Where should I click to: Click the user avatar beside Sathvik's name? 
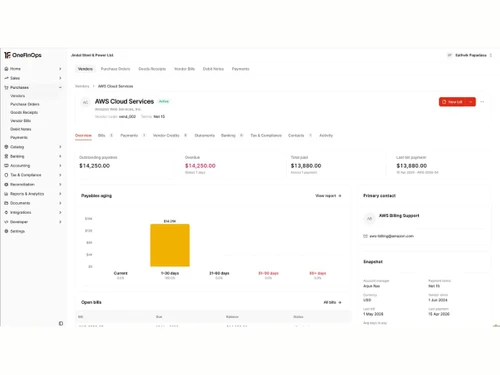(449, 55)
